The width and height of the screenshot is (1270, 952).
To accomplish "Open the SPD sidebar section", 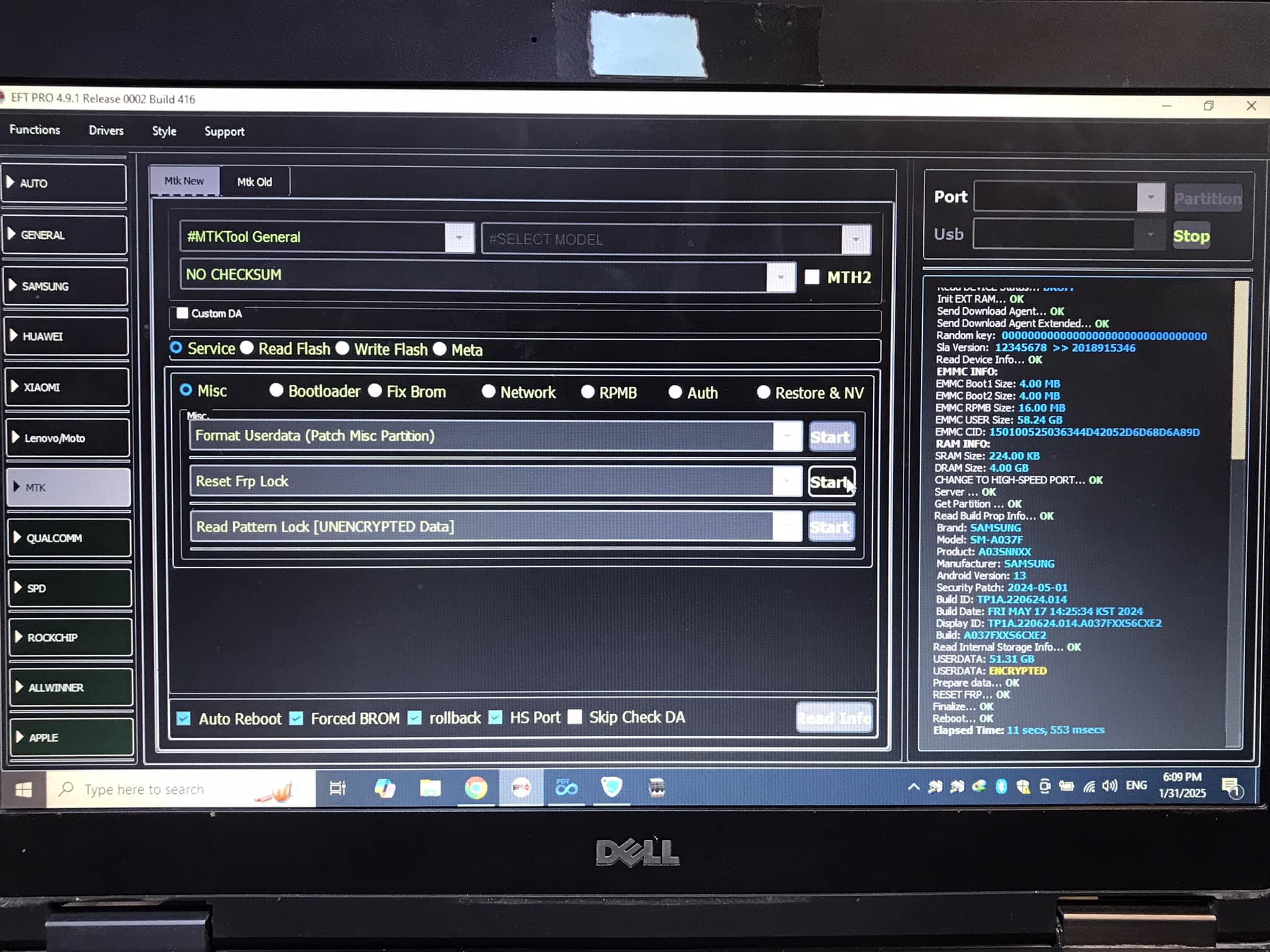I will 70,588.
